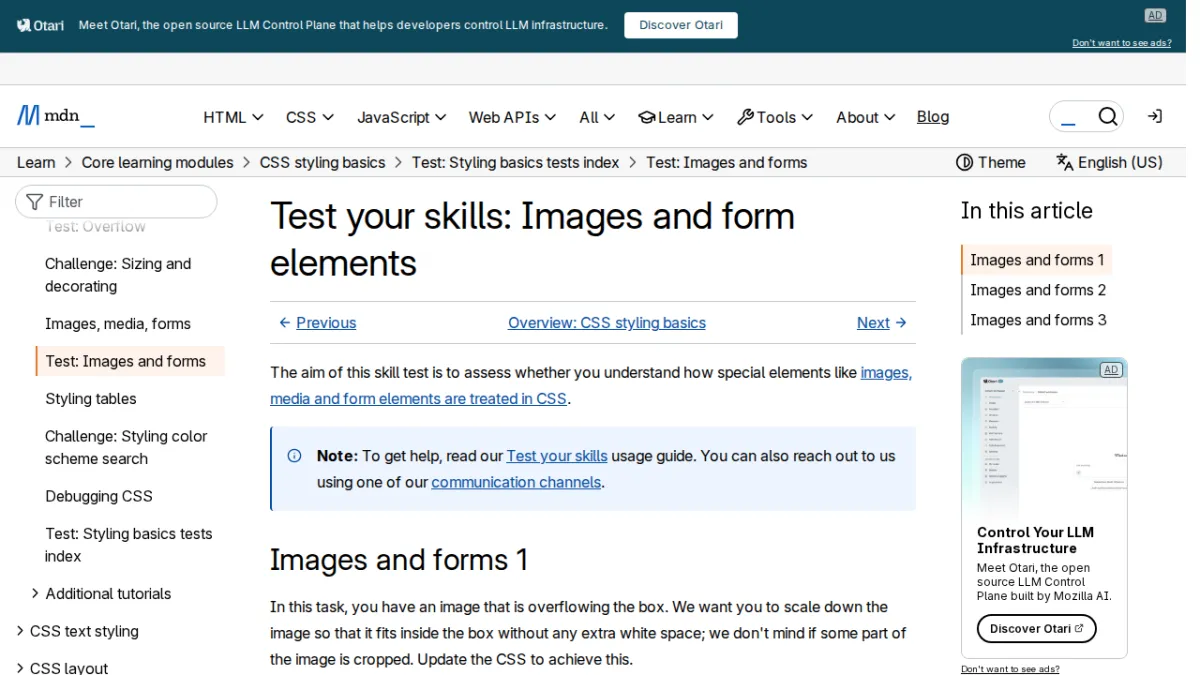
Task: Click the Otari ad screenshot thumbnail
Action: pos(1044,437)
